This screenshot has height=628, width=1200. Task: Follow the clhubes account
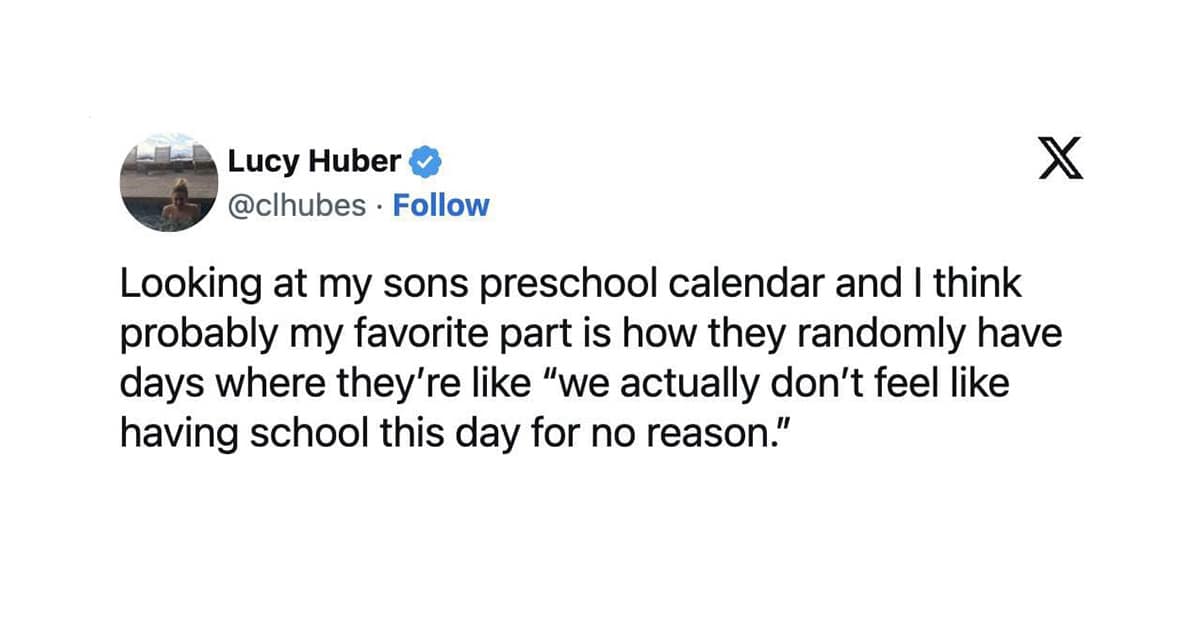pos(441,205)
